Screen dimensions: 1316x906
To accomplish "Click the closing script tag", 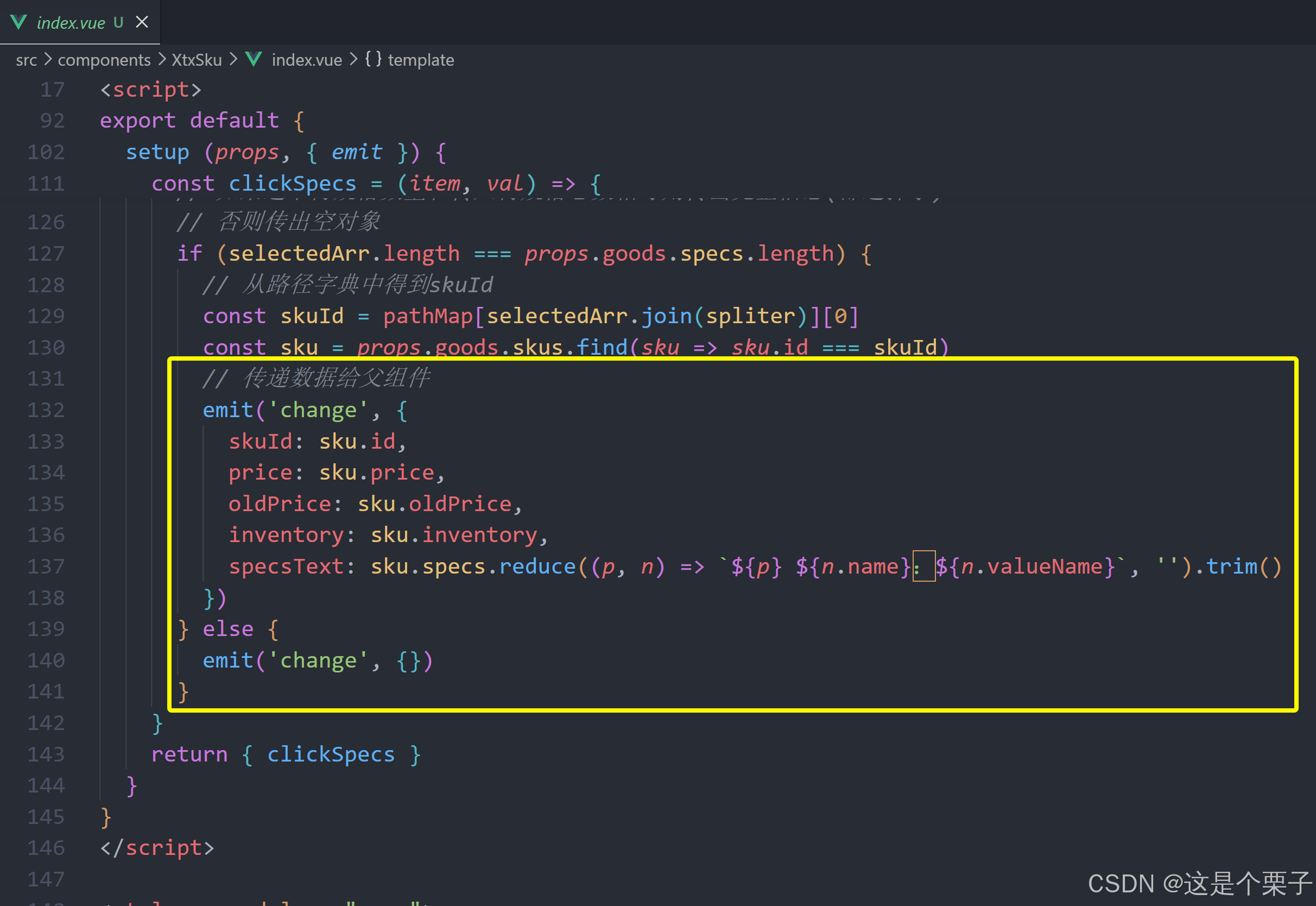I will click(x=157, y=848).
